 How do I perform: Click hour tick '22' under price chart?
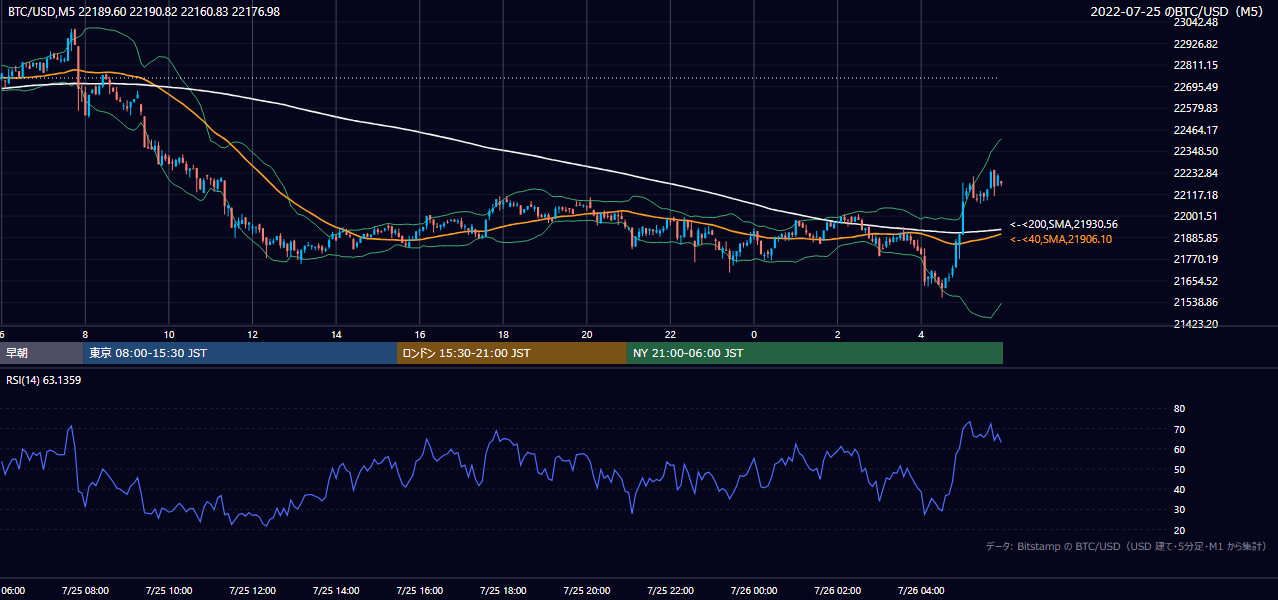pos(670,334)
